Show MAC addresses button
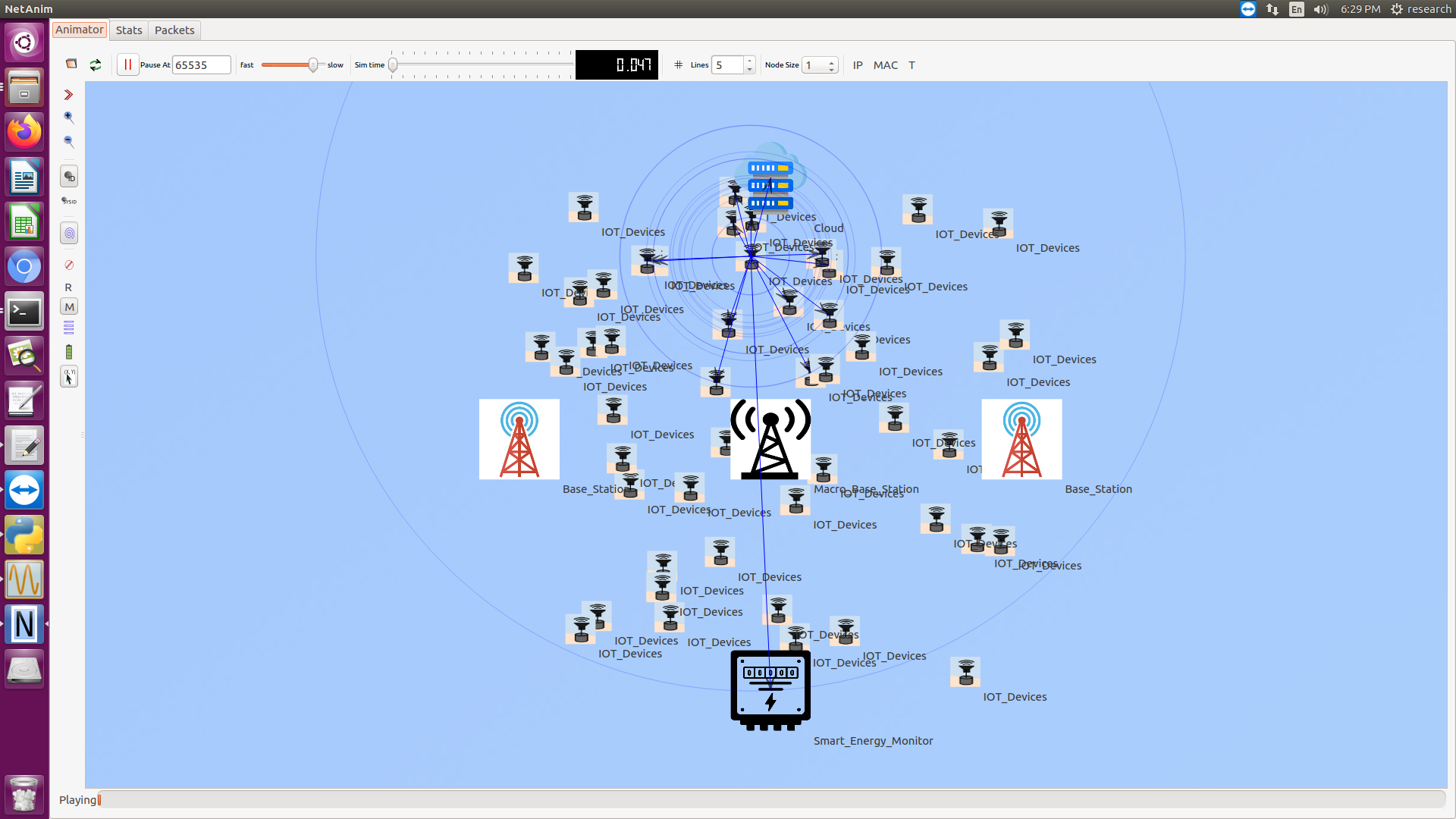The height and width of the screenshot is (819, 1456). (x=885, y=65)
